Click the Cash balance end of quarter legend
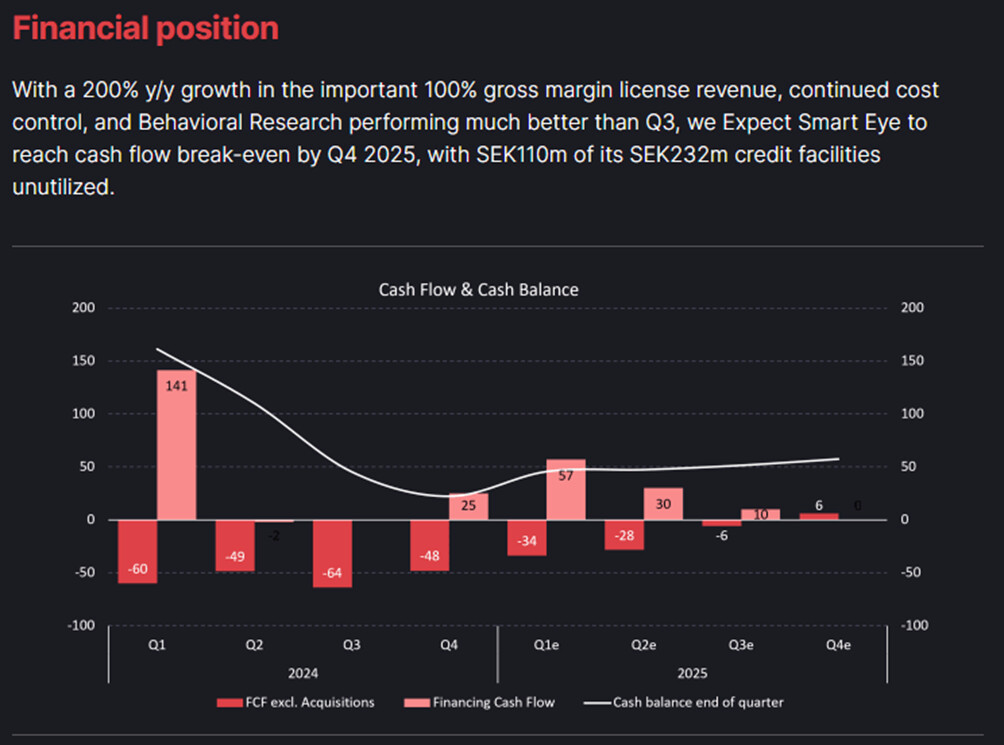Screen dimensions: 1004x745 [683, 703]
